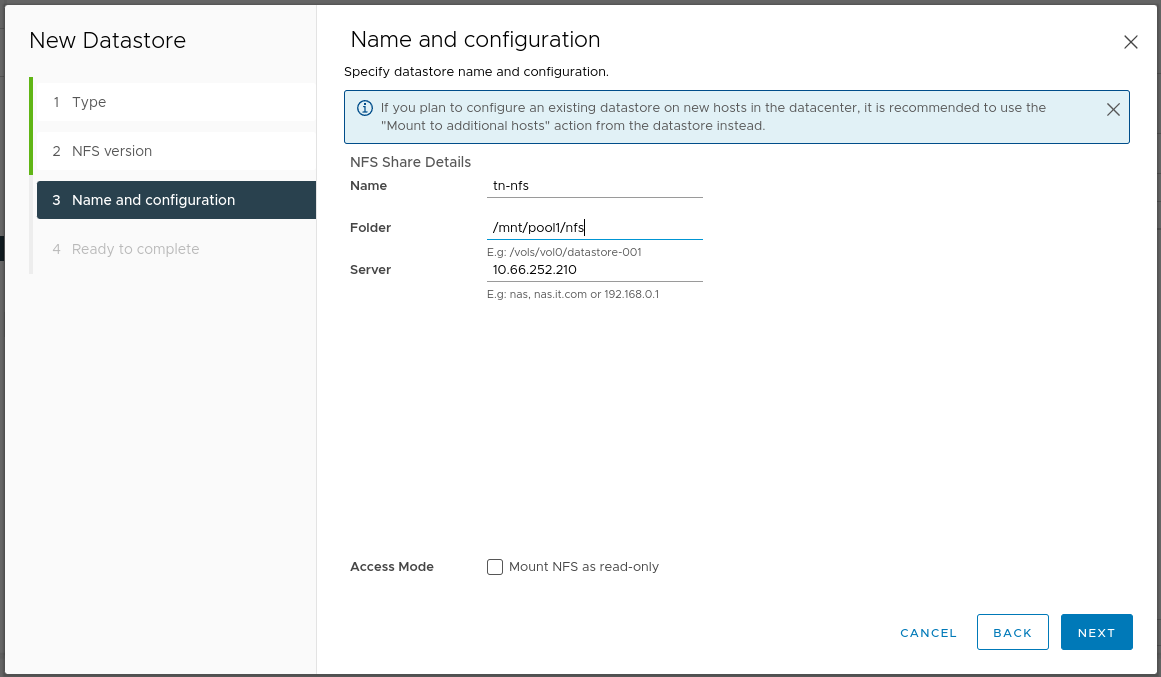The image size is (1161, 677).
Task: Select step 3 Name and configuration
Action: pos(153,200)
